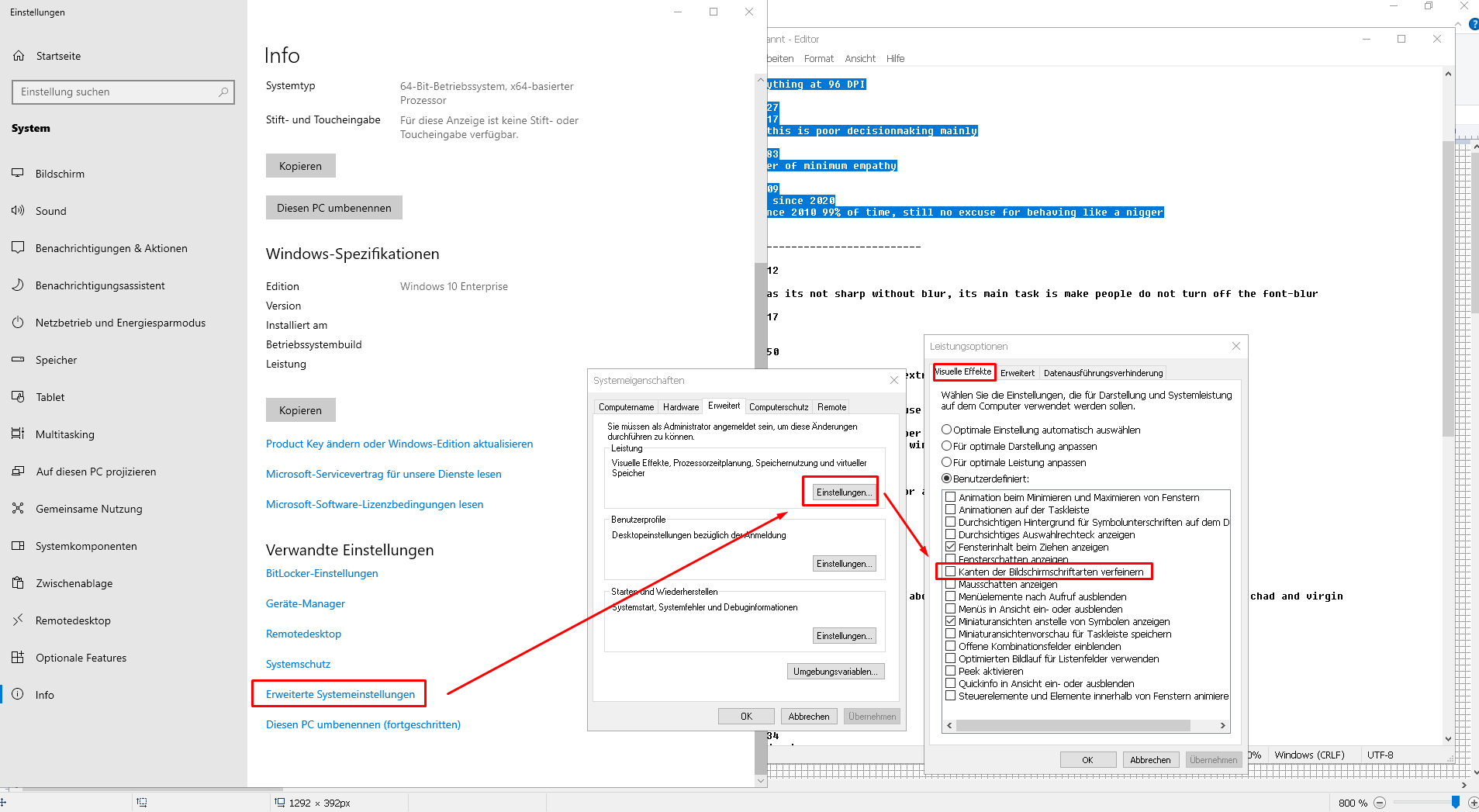The width and height of the screenshot is (1479, 812).
Task: Open the Geräte-Manager link
Action: click(x=306, y=603)
